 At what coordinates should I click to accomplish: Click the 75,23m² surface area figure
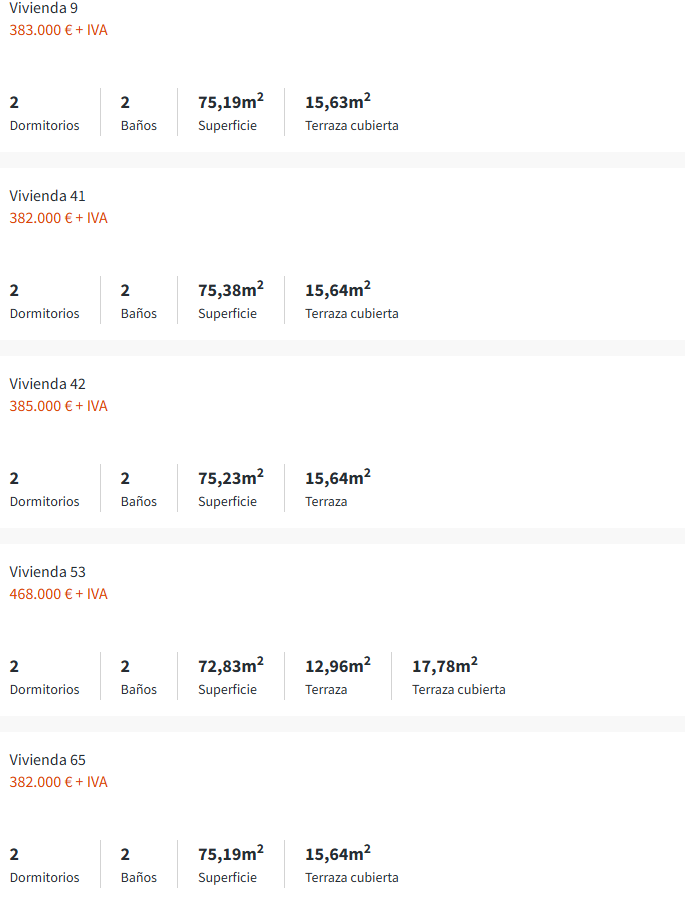pos(230,478)
